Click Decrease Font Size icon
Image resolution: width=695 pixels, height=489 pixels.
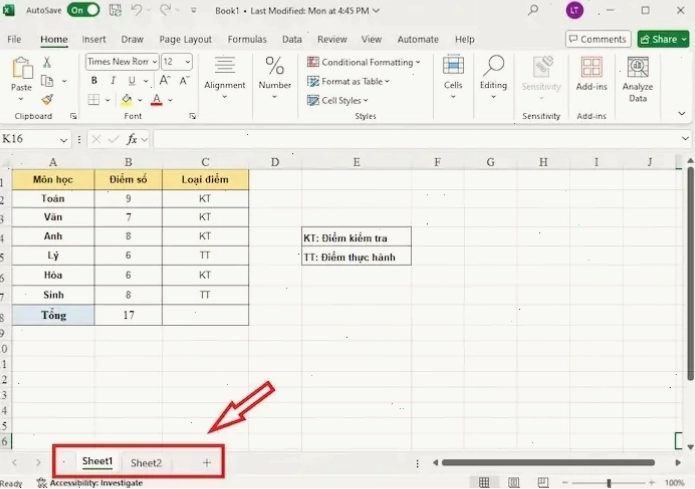click(184, 81)
